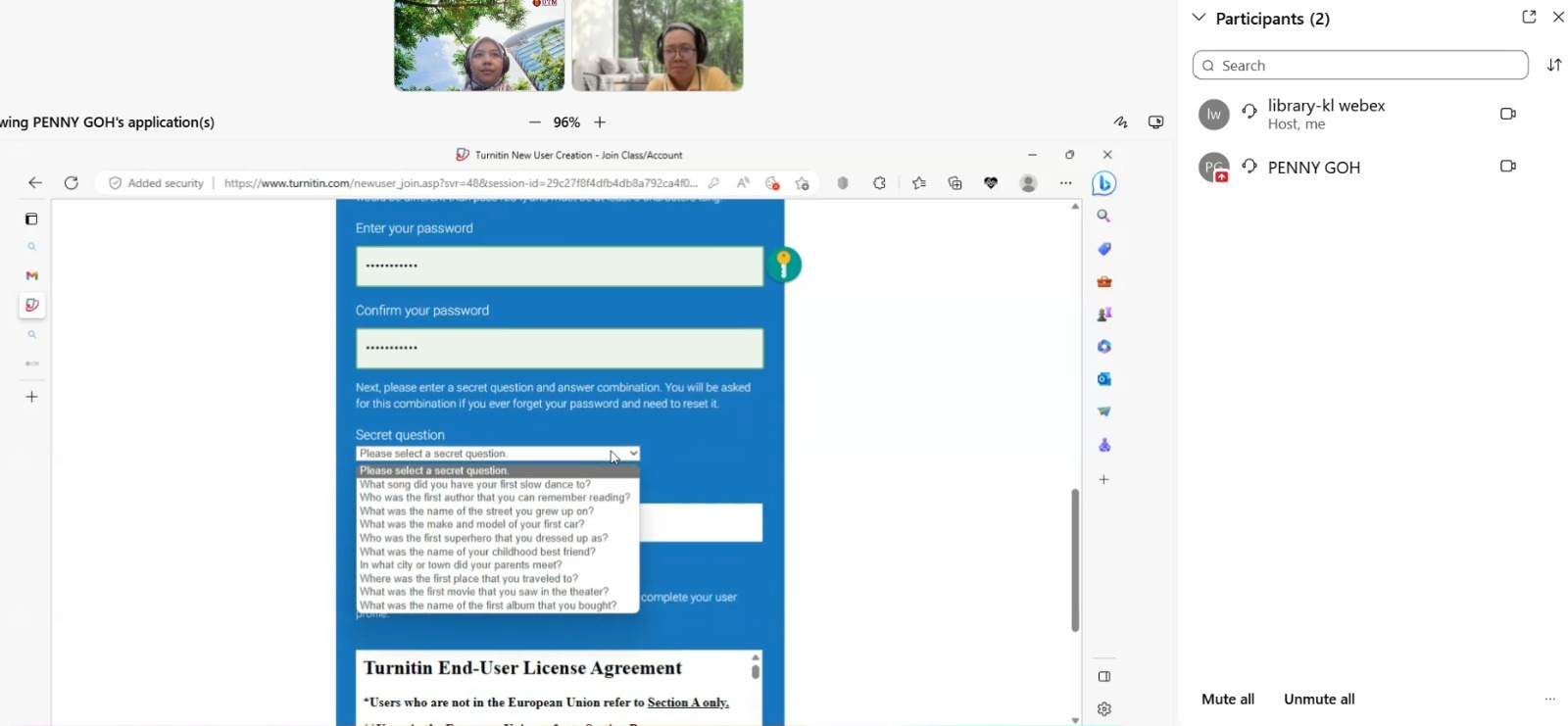This screenshot has width=1568, height=726.
Task: Add a new app to Edge sidebar
Action: (x=1104, y=480)
